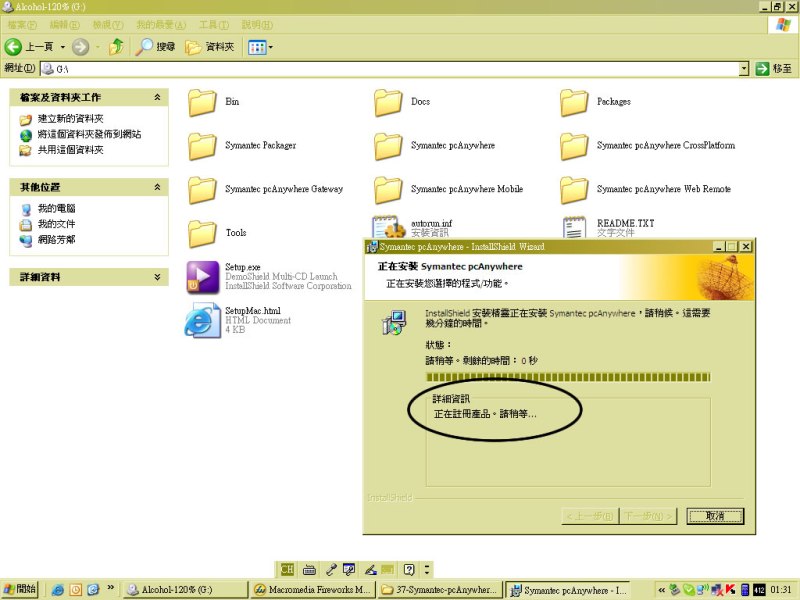
Task: Open the 檔案(F) menu
Action: [22, 24]
